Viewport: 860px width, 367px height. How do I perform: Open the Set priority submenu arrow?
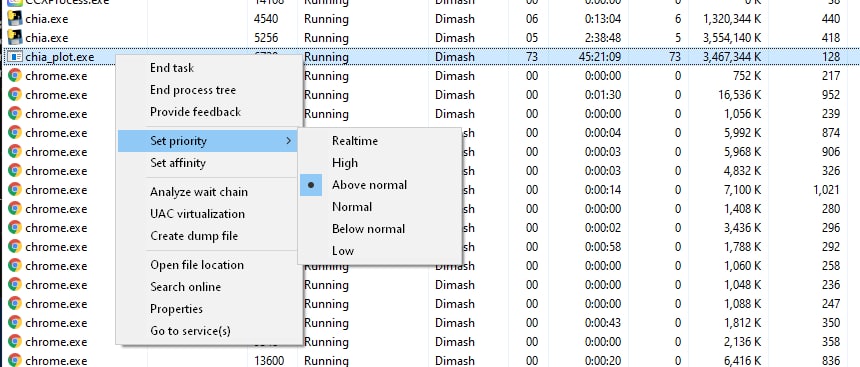coord(288,141)
